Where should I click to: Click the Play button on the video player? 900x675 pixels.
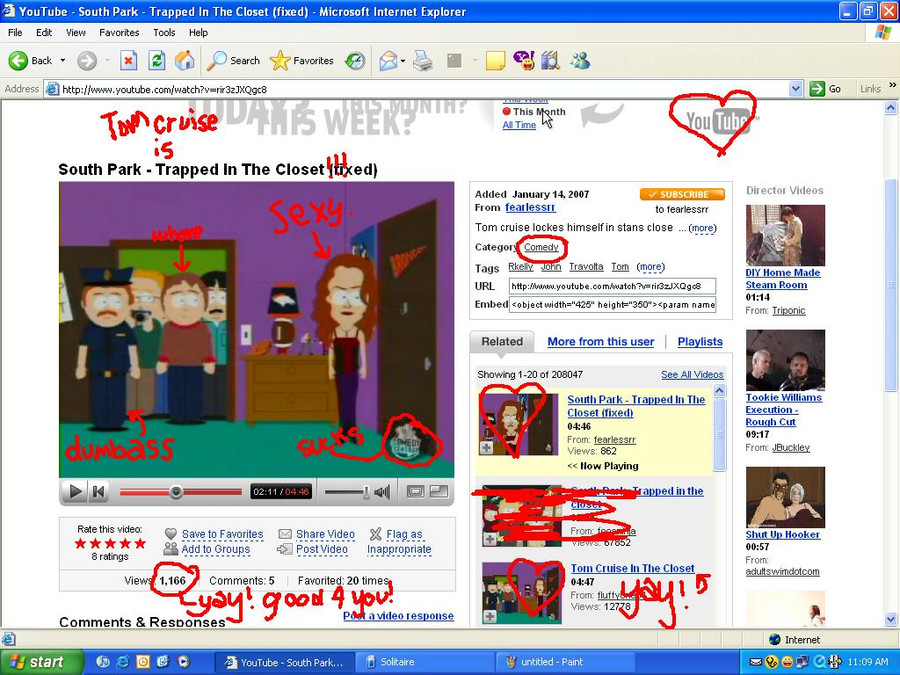[x=75, y=491]
